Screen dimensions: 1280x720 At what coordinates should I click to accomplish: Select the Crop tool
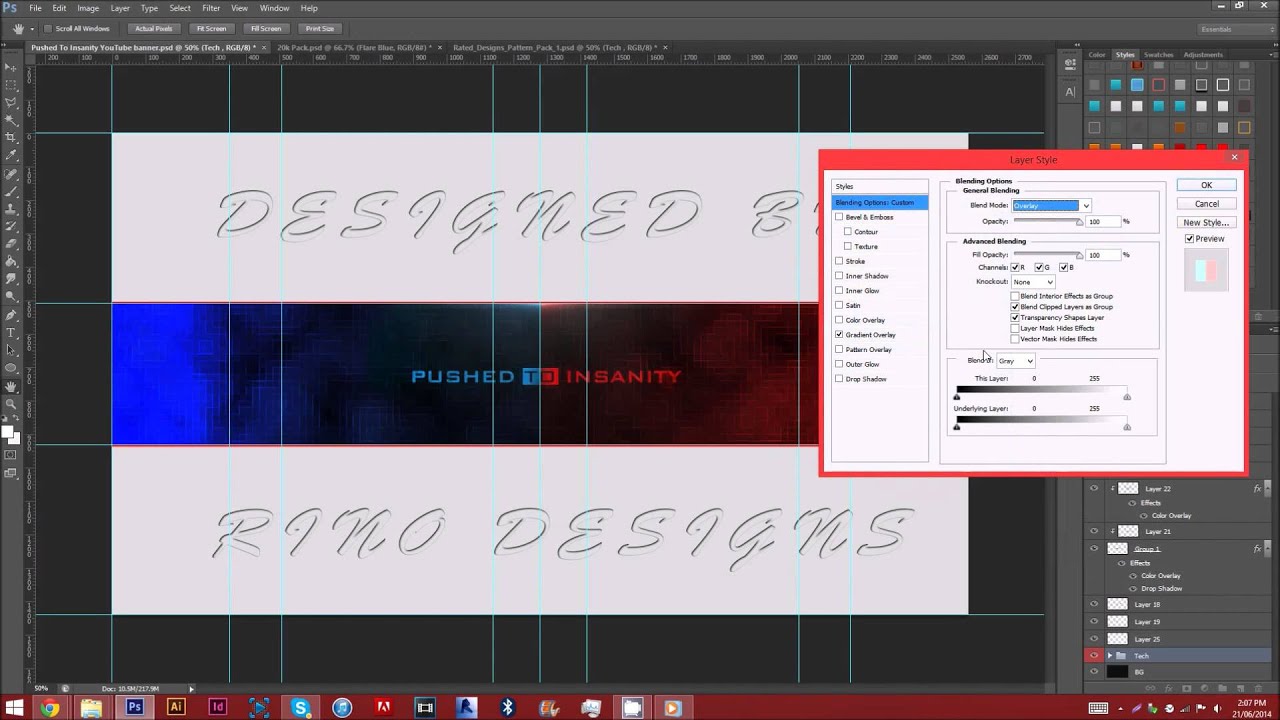coord(11,137)
